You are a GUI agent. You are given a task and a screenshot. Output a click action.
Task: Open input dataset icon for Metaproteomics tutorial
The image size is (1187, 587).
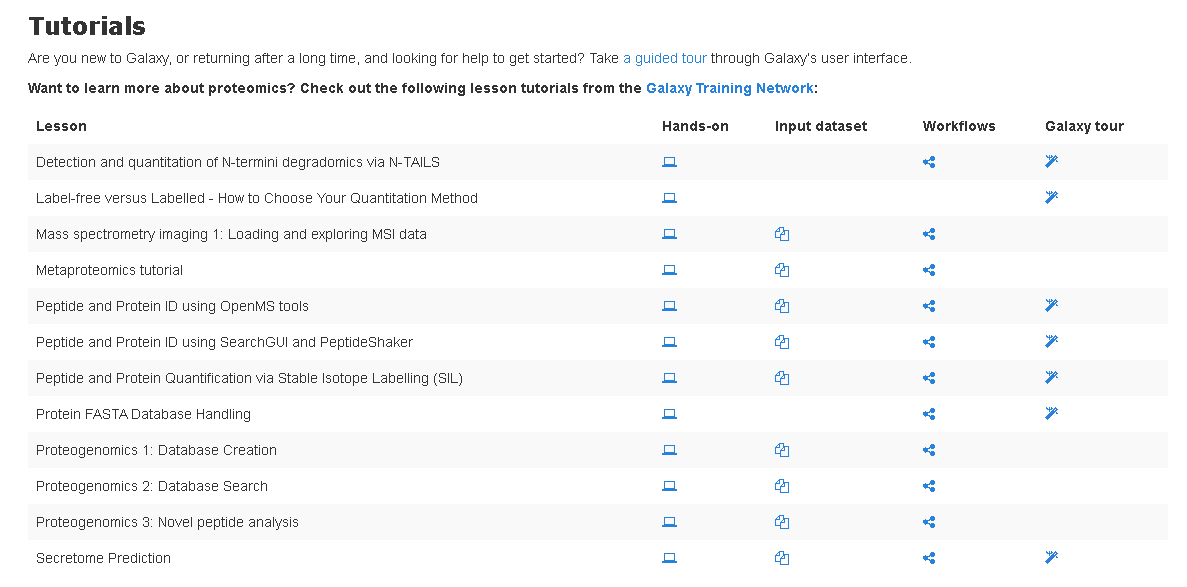pyautogui.click(x=782, y=270)
